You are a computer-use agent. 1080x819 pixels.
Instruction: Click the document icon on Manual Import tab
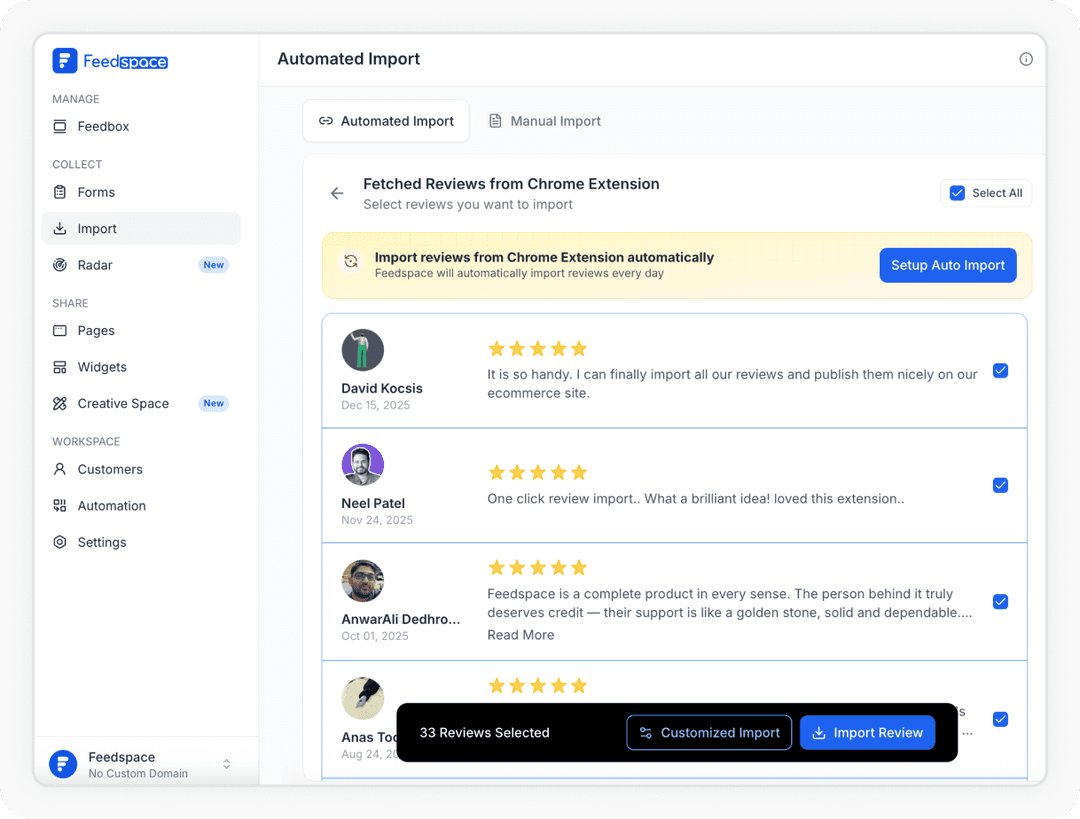click(x=495, y=121)
